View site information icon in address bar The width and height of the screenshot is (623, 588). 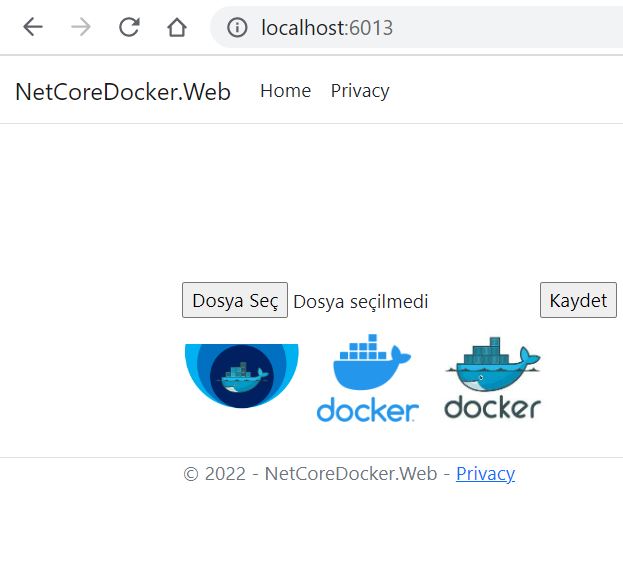coord(237,28)
